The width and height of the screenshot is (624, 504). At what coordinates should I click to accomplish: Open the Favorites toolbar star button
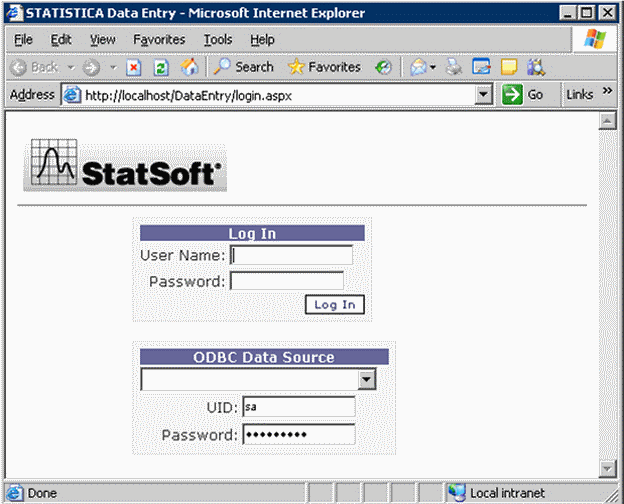[324, 67]
